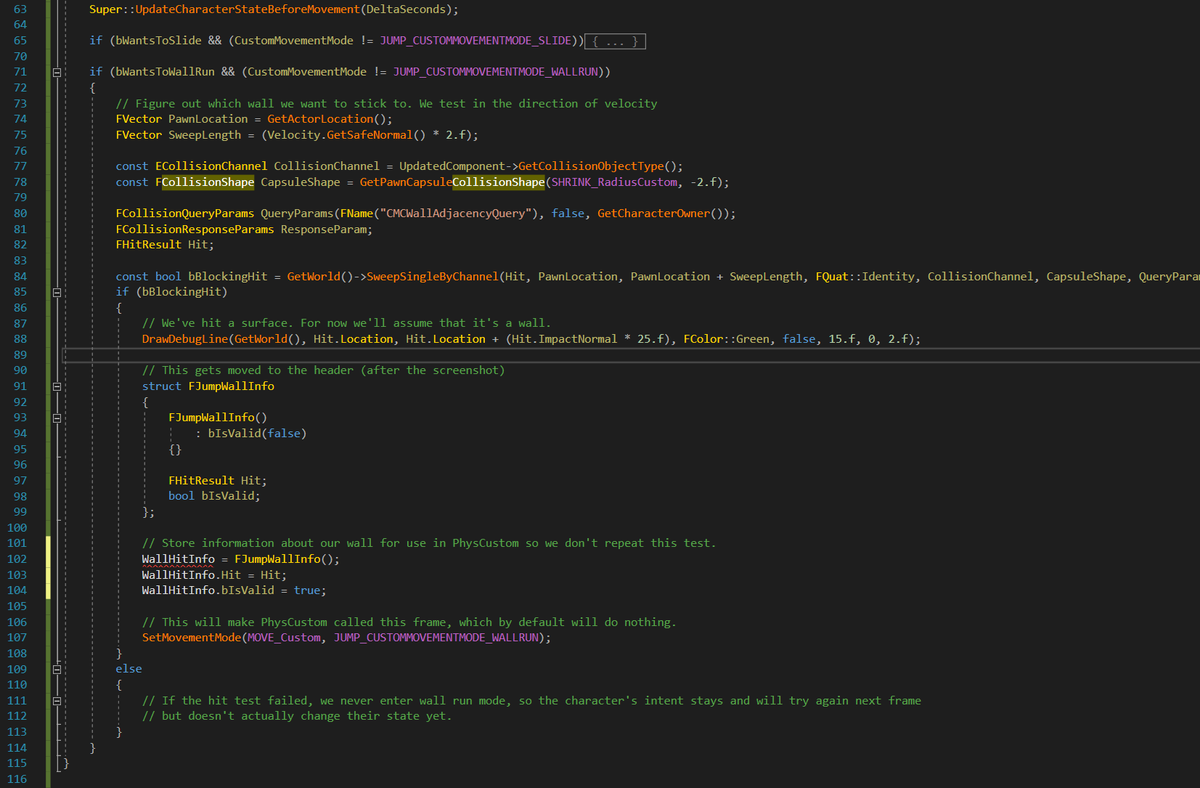Click the ResponseParam variable name

click(323, 229)
